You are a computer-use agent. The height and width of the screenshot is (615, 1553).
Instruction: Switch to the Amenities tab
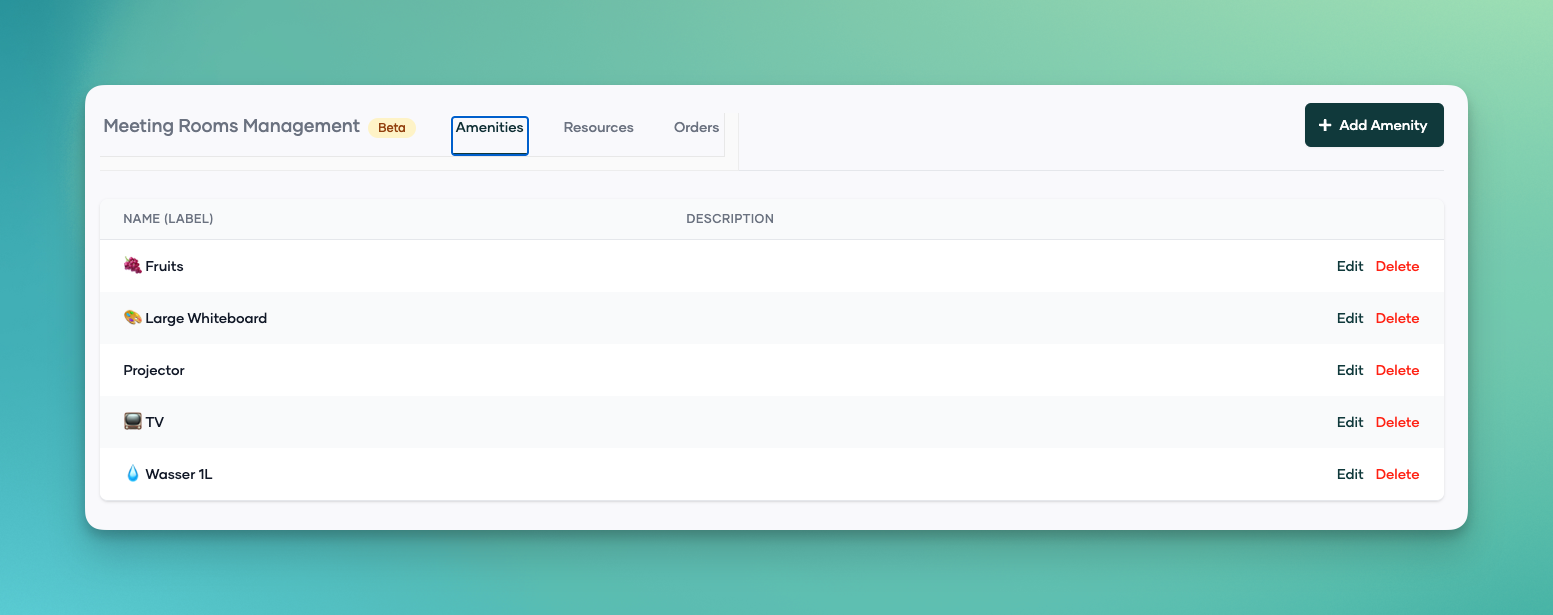490,136
